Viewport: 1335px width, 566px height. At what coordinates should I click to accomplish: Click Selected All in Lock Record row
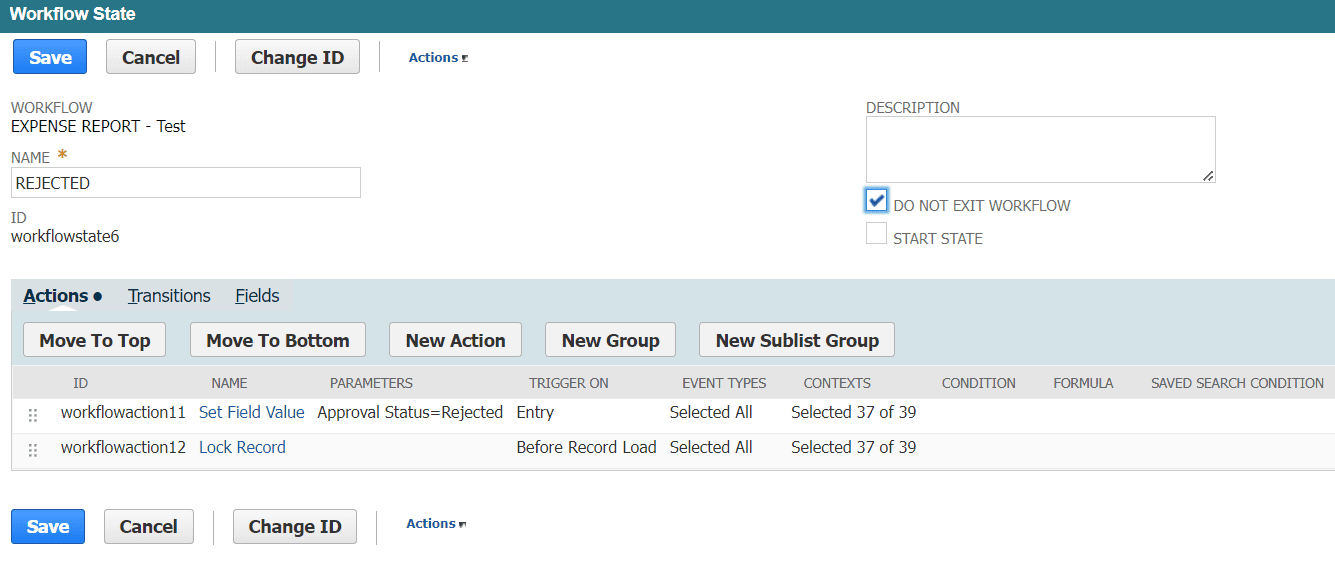[711, 447]
